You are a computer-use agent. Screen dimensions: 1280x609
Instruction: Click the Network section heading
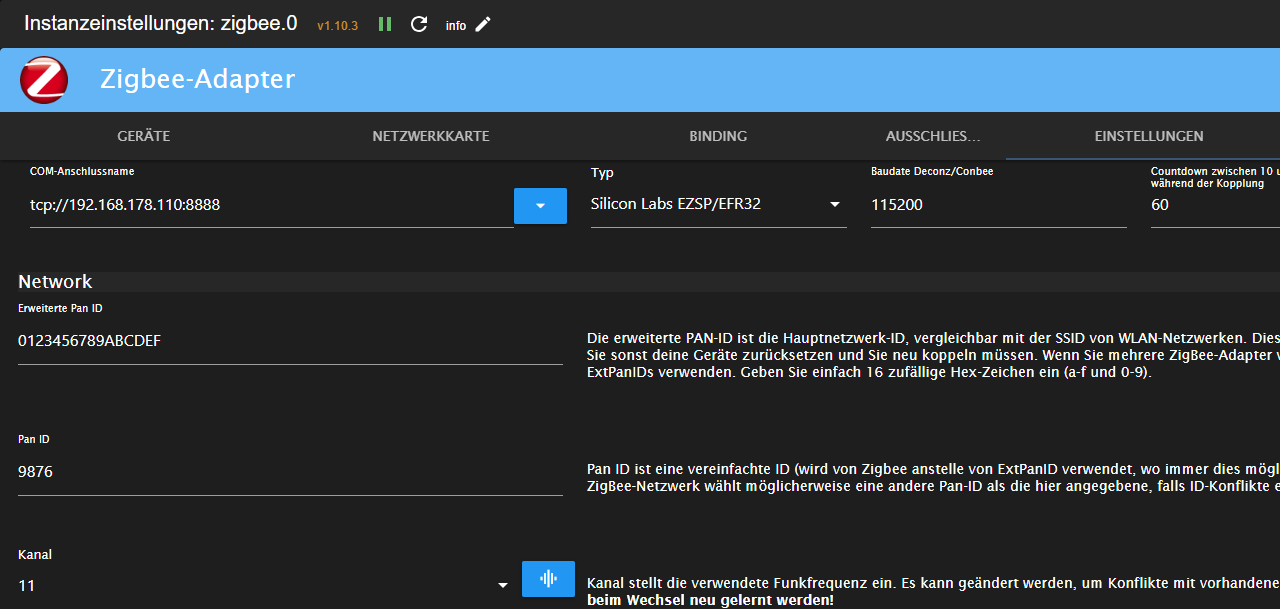pos(55,282)
